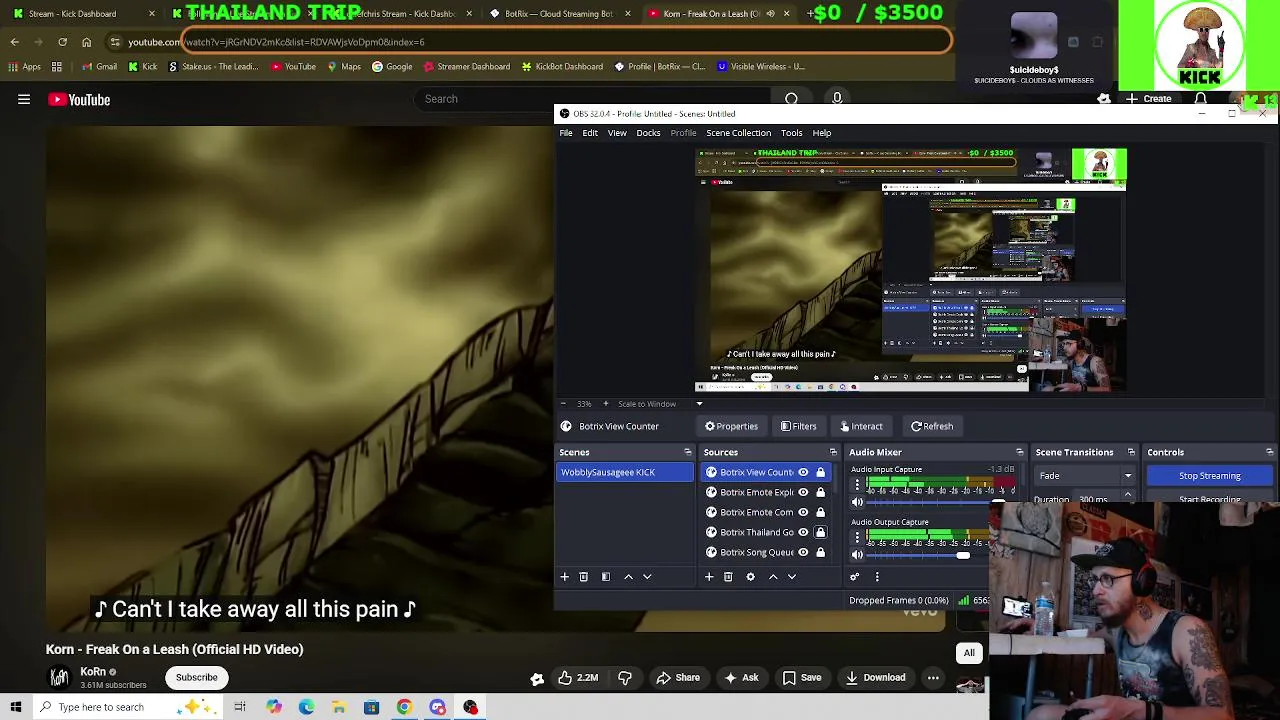The width and height of the screenshot is (1280, 720).
Task: Hide Botrix Emote Explosion source
Action: pyautogui.click(x=803, y=492)
